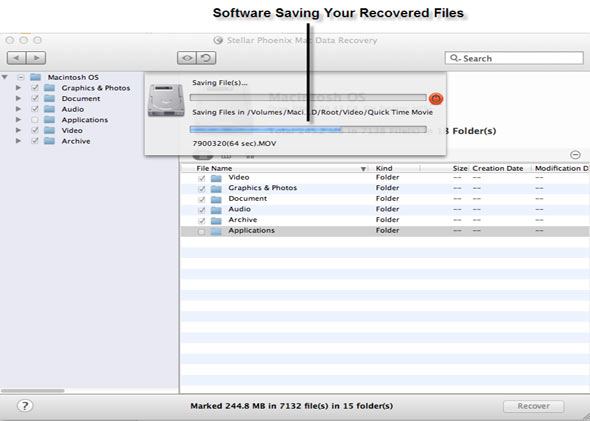Expand the Applications tree node
The height and width of the screenshot is (421, 590).
coord(18,120)
